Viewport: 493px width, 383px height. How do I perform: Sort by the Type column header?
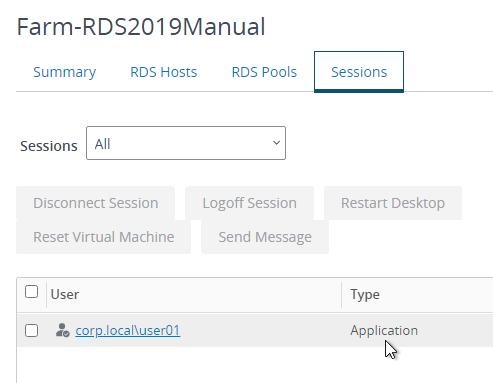(365, 295)
